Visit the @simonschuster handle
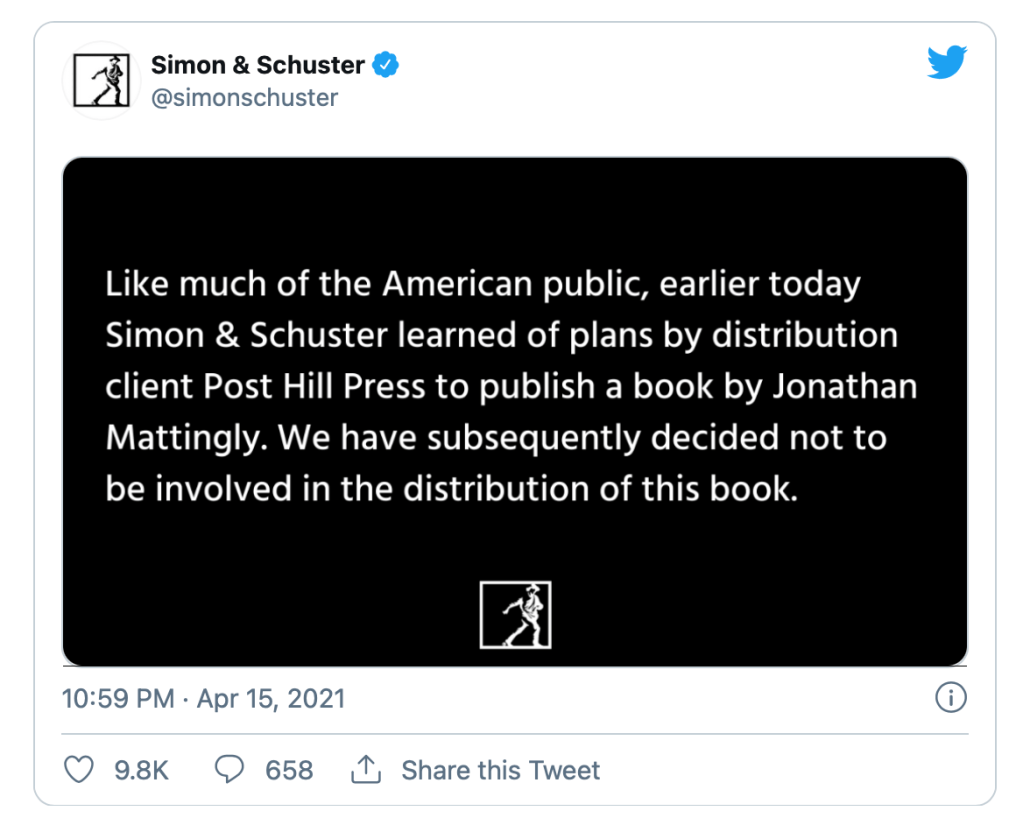 click(x=244, y=98)
